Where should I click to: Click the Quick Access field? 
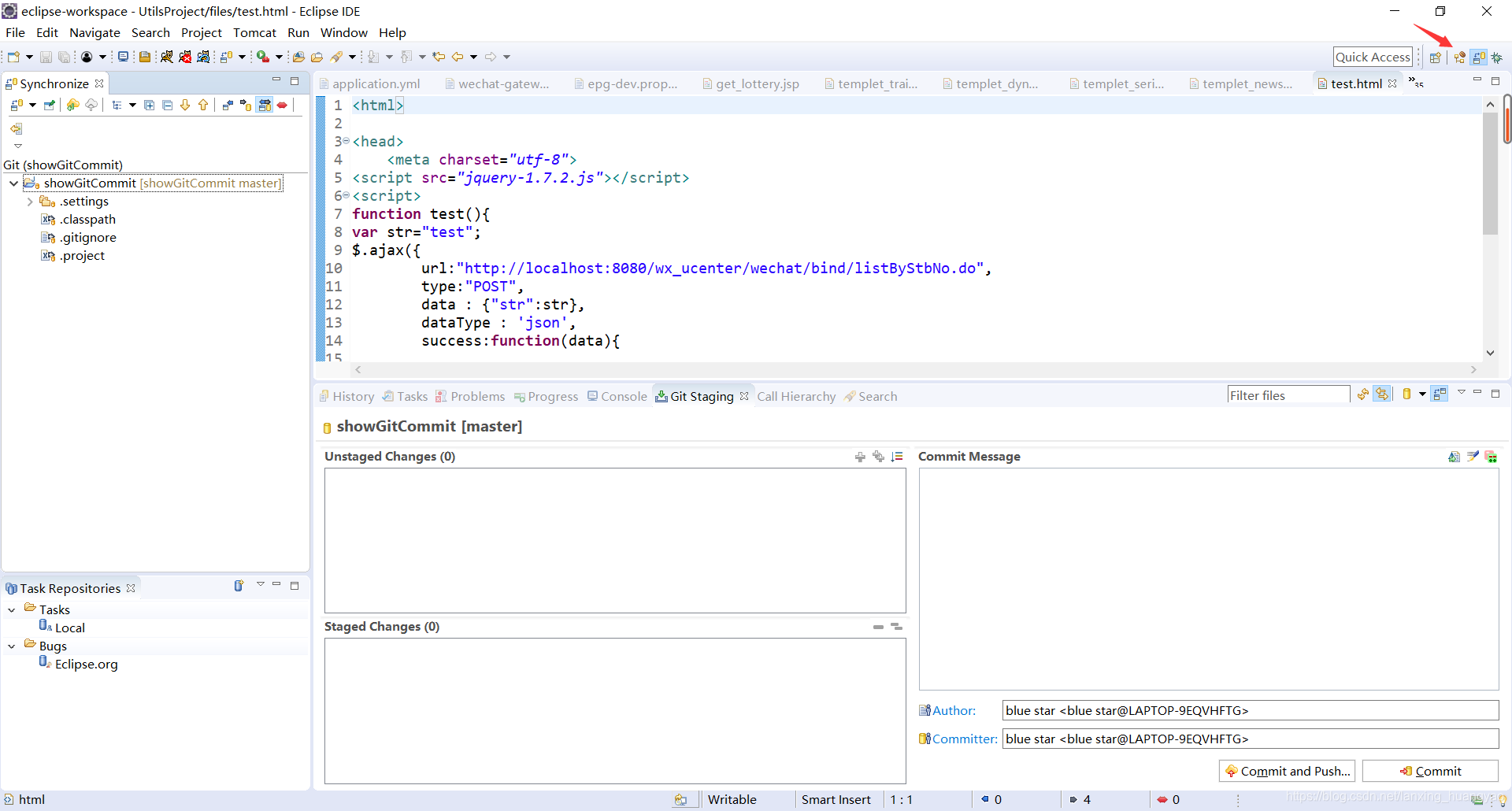click(1373, 57)
